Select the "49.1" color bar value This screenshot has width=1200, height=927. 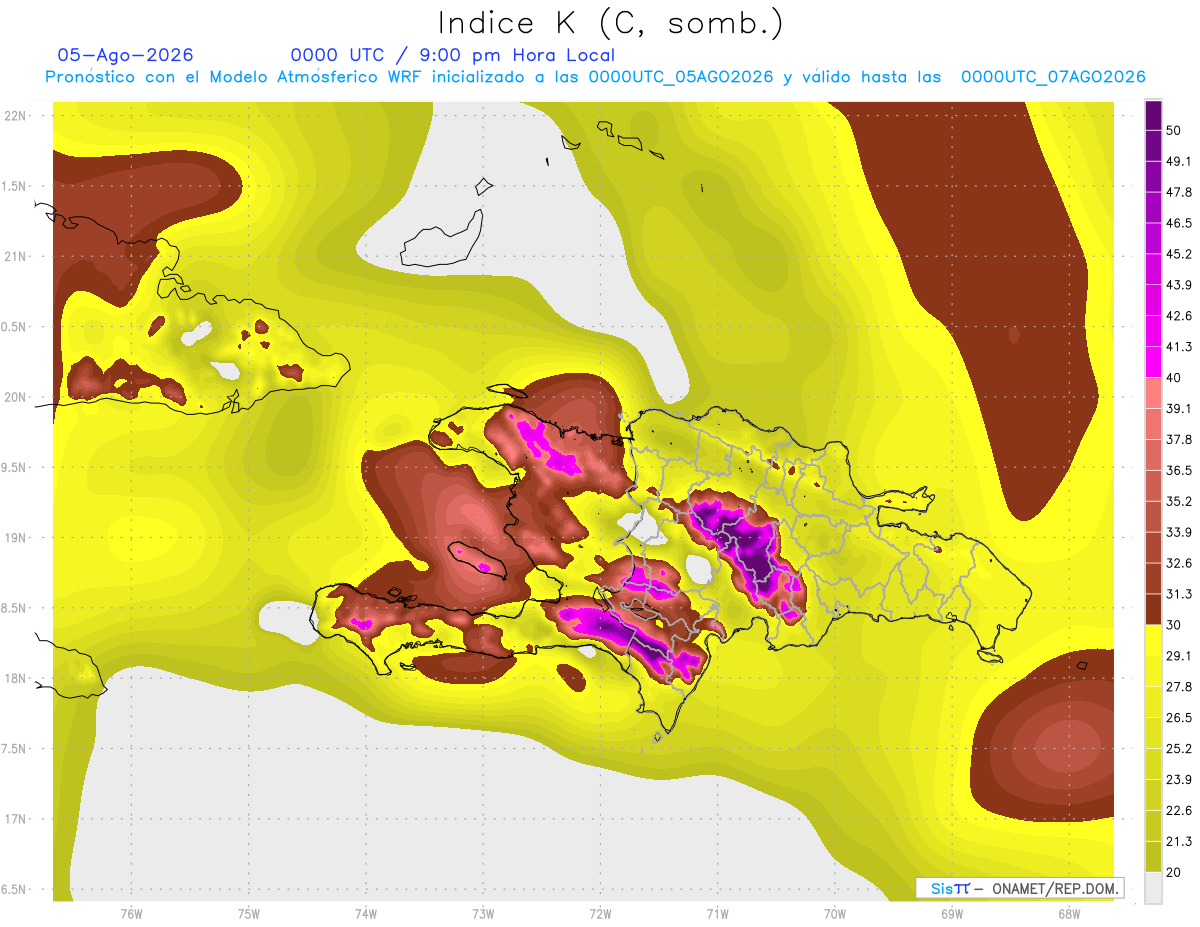coord(1179,162)
